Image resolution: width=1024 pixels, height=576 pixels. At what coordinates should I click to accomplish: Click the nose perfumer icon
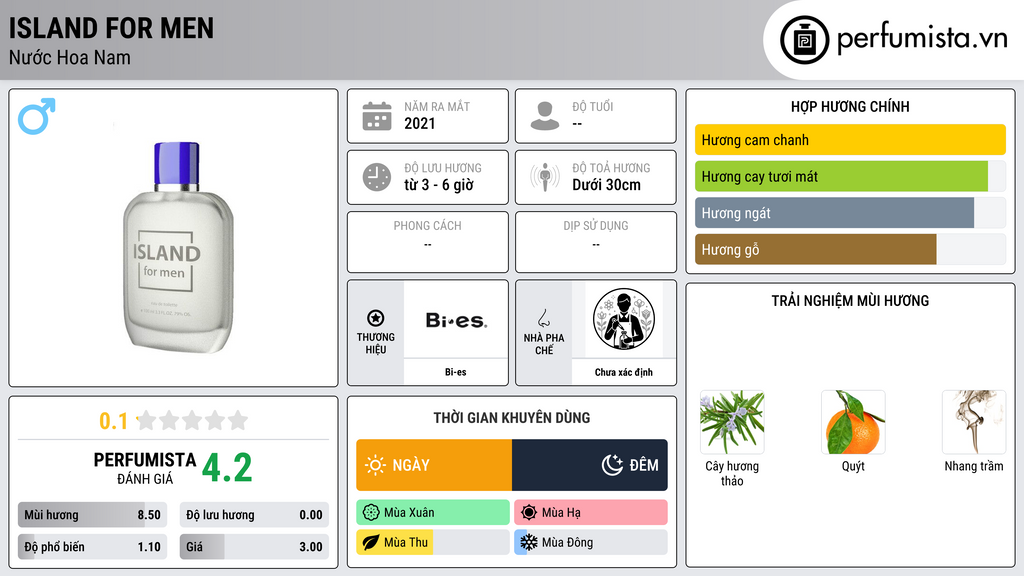pyautogui.click(x=543, y=318)
